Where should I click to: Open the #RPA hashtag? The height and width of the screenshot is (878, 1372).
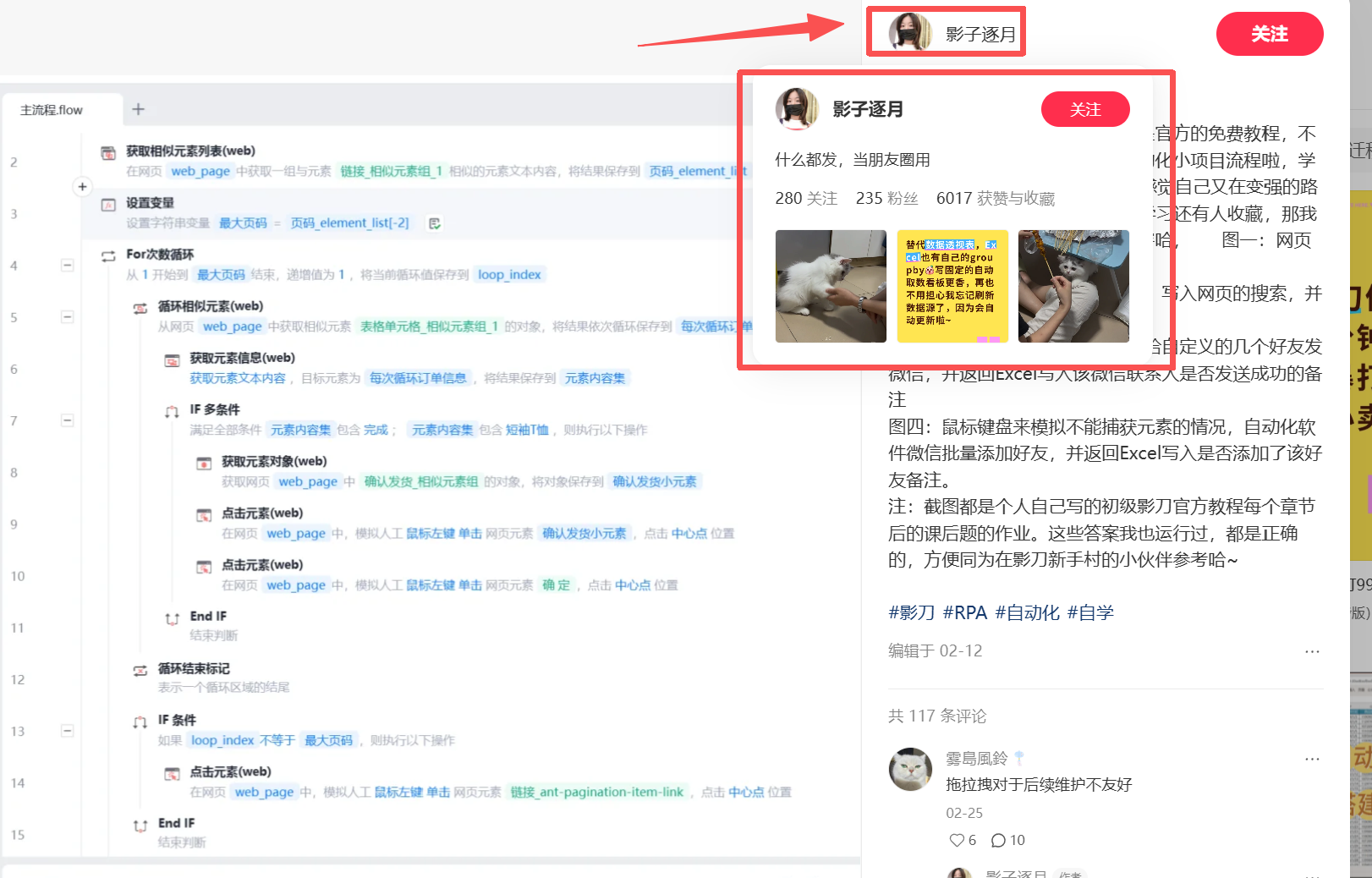[x=965, y=612]
